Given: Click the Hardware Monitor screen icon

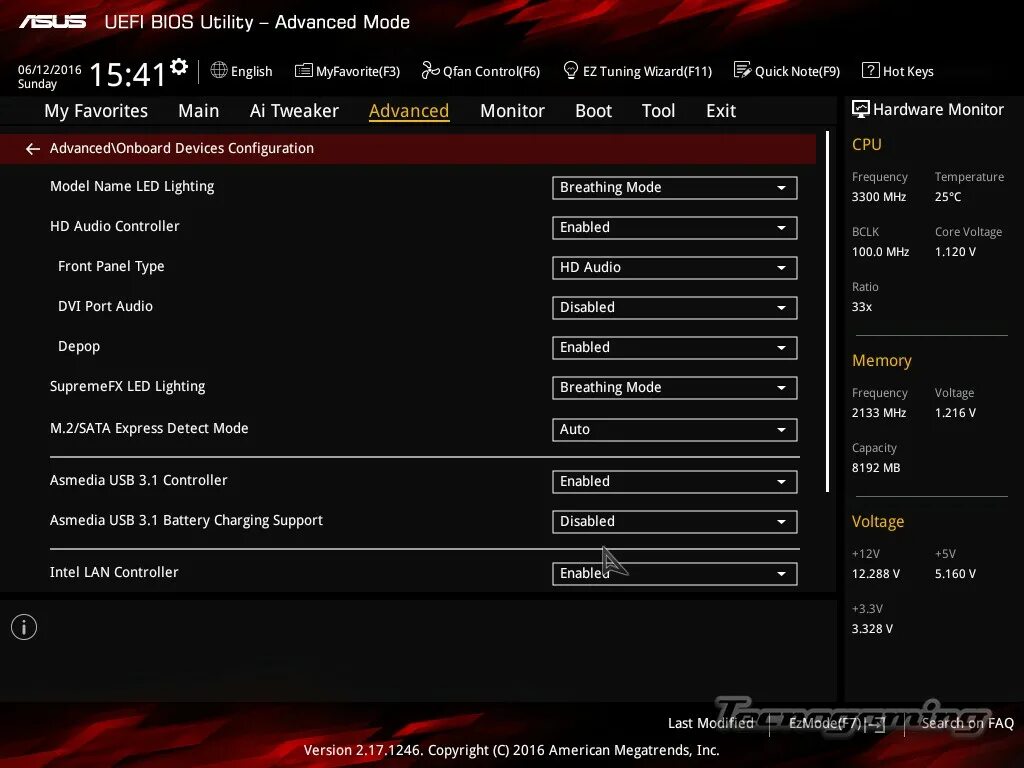Looking at the screenshot, I should click(x=861, y=109).
